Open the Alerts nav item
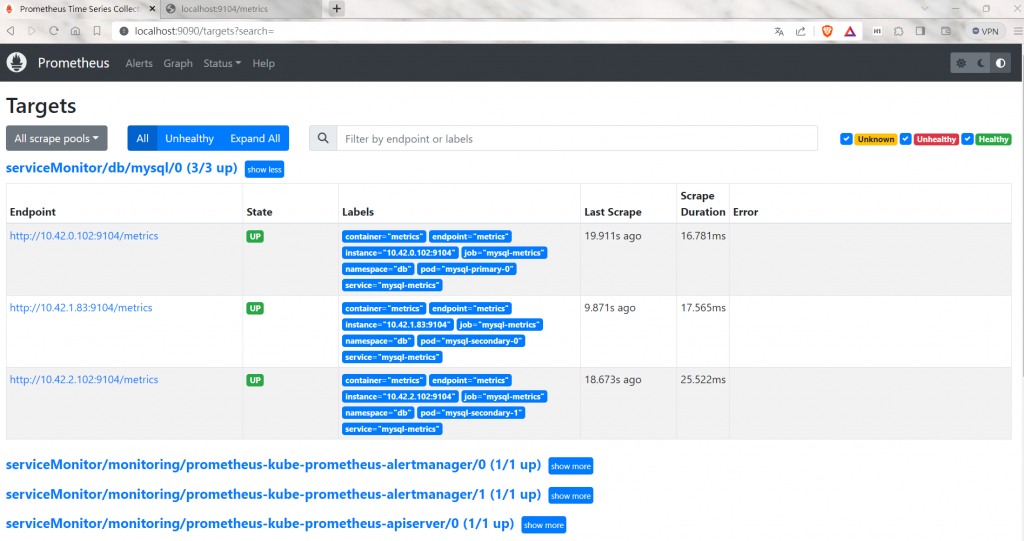This screenshot has width=1024, height=541. [139, 63]
